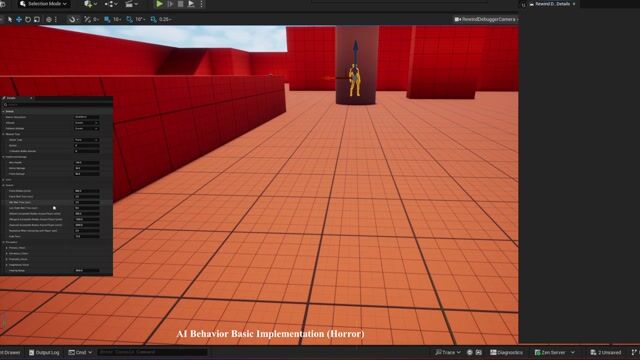Viewport: 640px width, 360px height.
Task: Close the floating Details panel tab
Action: [31, 98]
